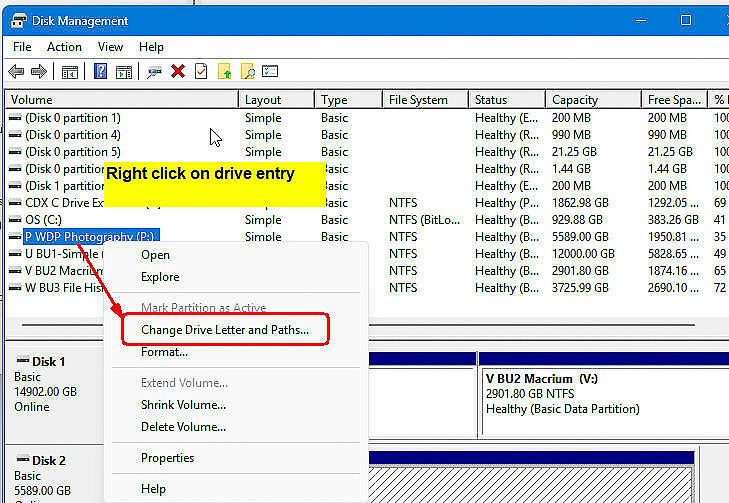The width and height of the screenshot is (729, 503).
Task: Choose Explore from the context menu
Action: pos(160,277)
